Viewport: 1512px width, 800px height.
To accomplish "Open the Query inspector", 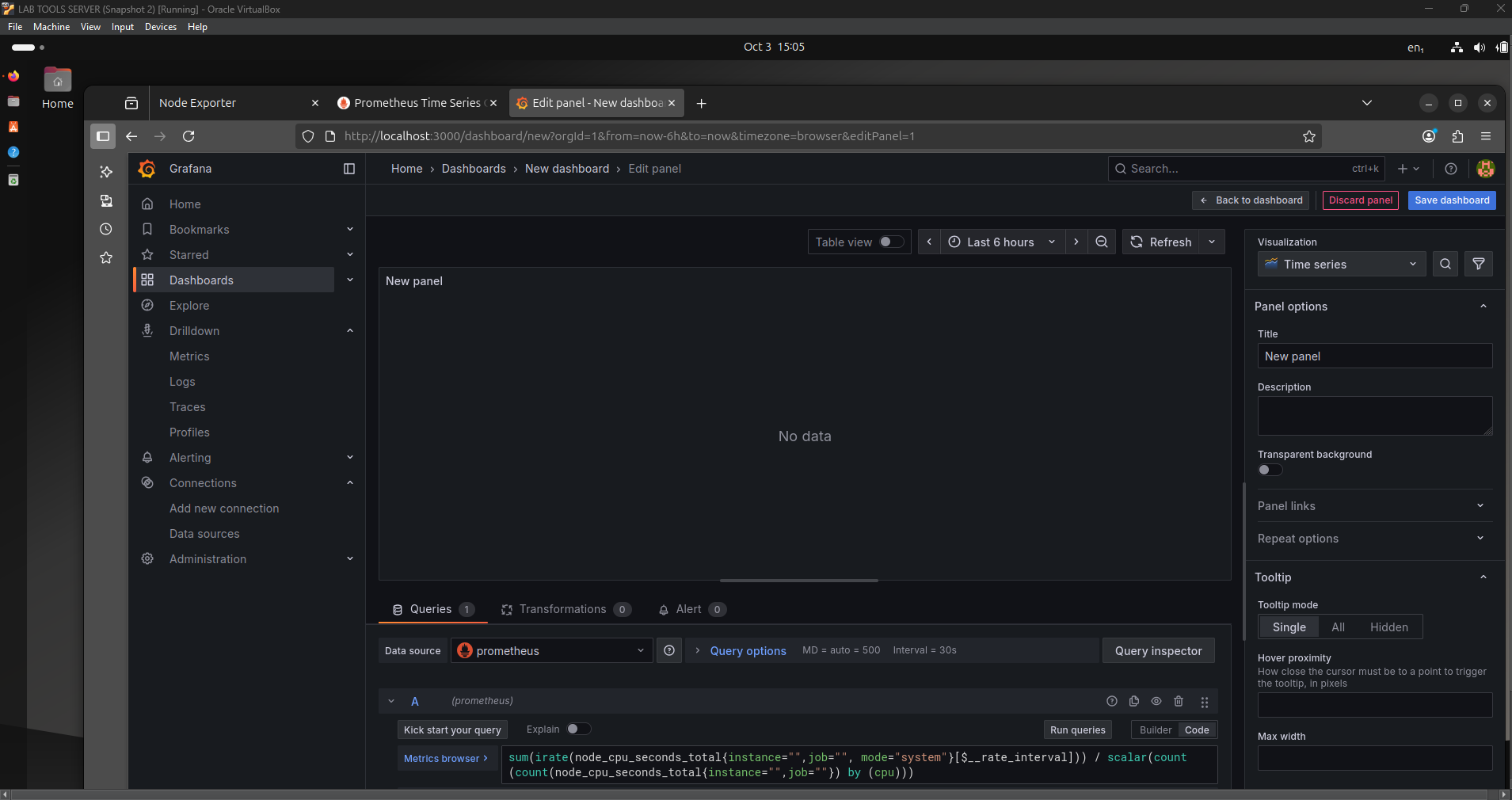I will tap(1158, 651).
